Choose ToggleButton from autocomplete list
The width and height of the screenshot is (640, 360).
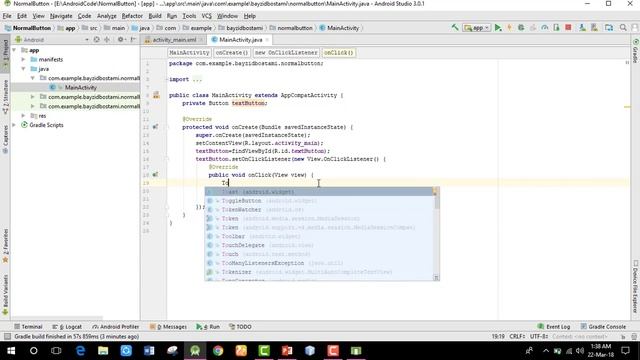click(320, 200)
